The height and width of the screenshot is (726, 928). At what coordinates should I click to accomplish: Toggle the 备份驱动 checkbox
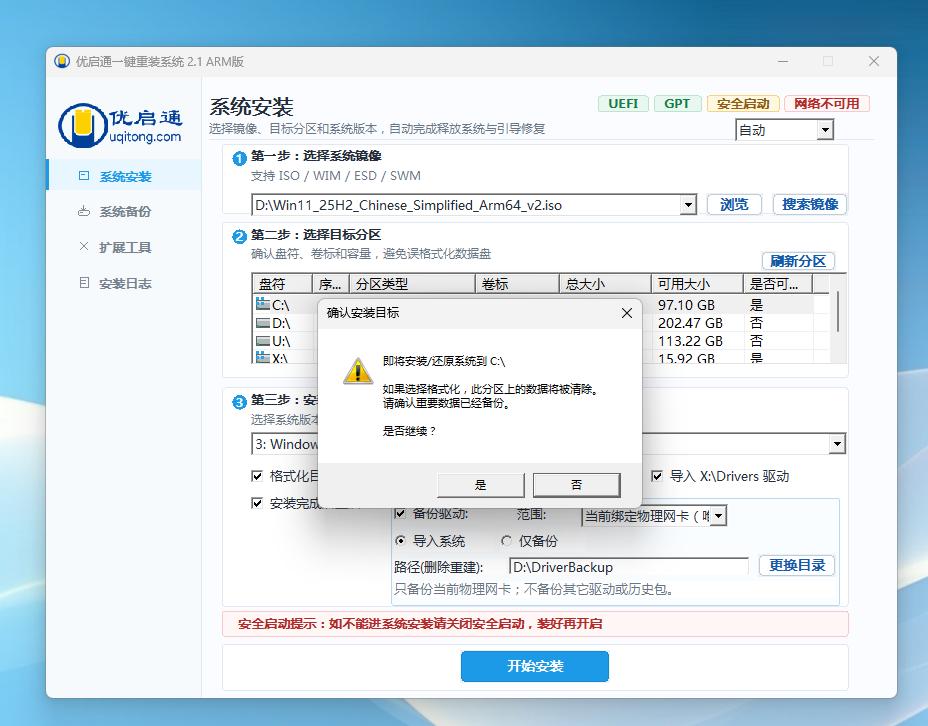click(400, 513)
